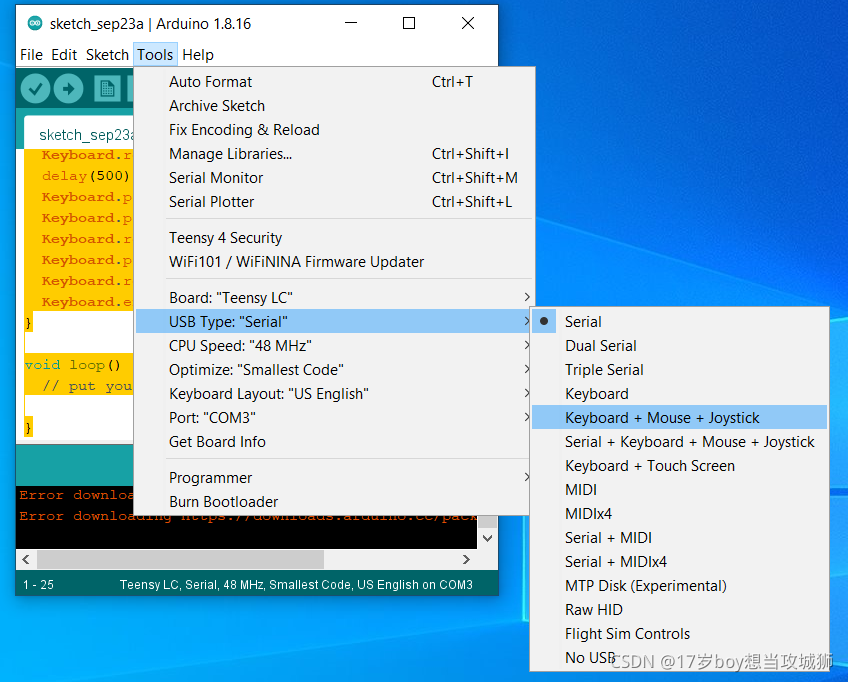The height and width of the screenshot is (682, 848).
Task: Click the Arduino logo in title bar
Action: tap(35, 23)
